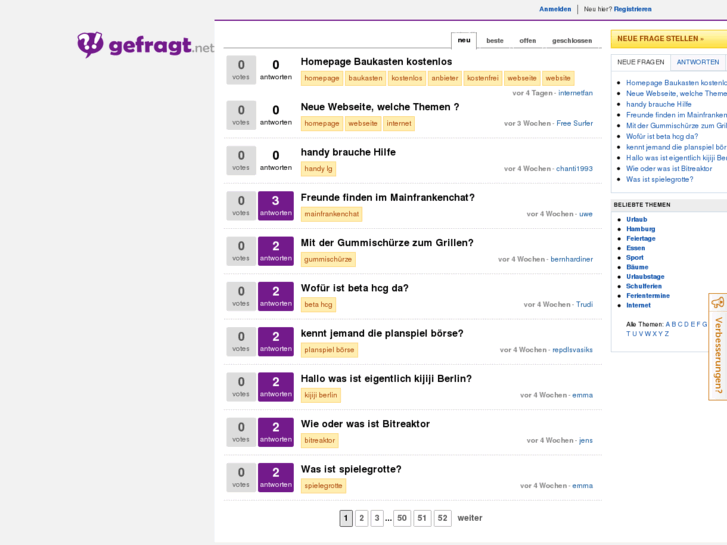Click the 3 antworten count box
727x545 pixels.
pos(276,206)
